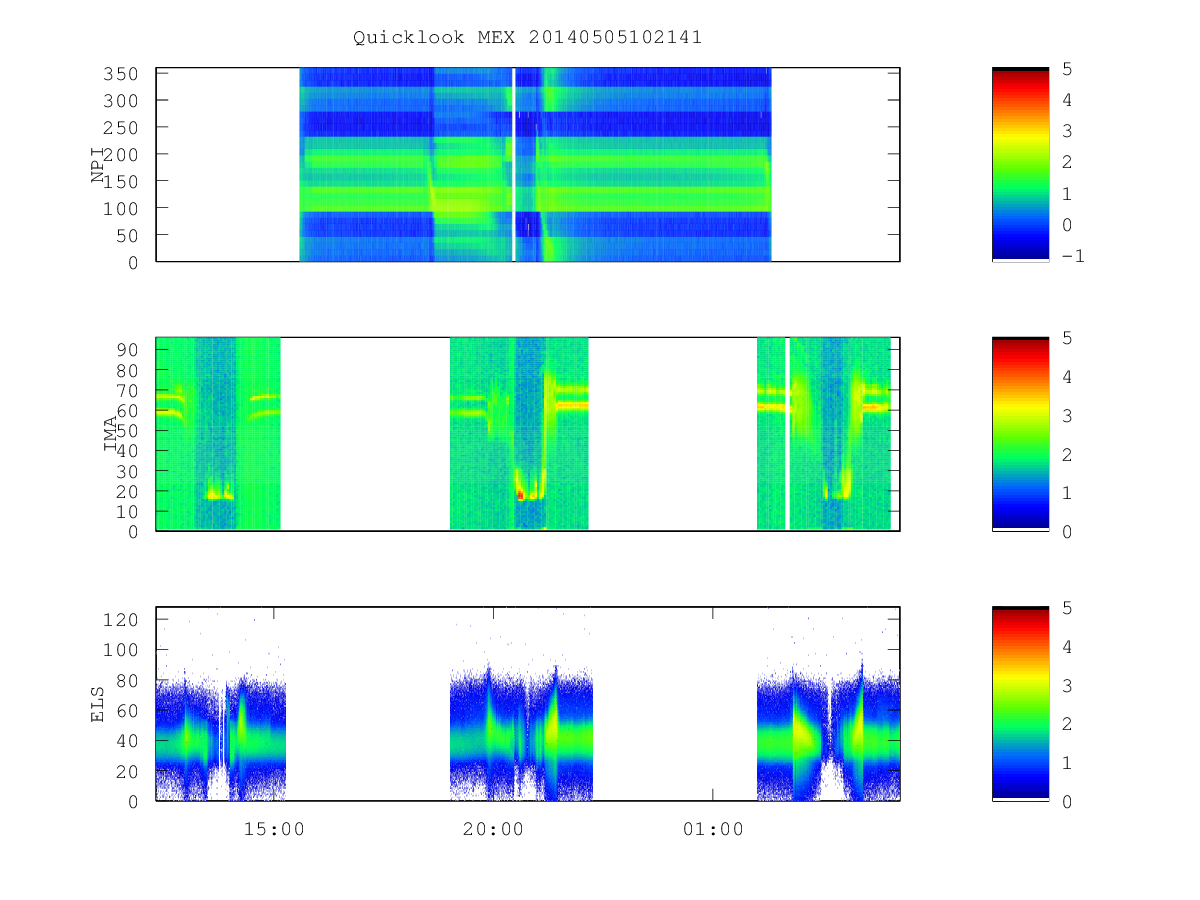Image resolution: width=1200 pixels, height=900 pixels.
Task: Select the IMA panel color bar
Action: click(1020, 434)
